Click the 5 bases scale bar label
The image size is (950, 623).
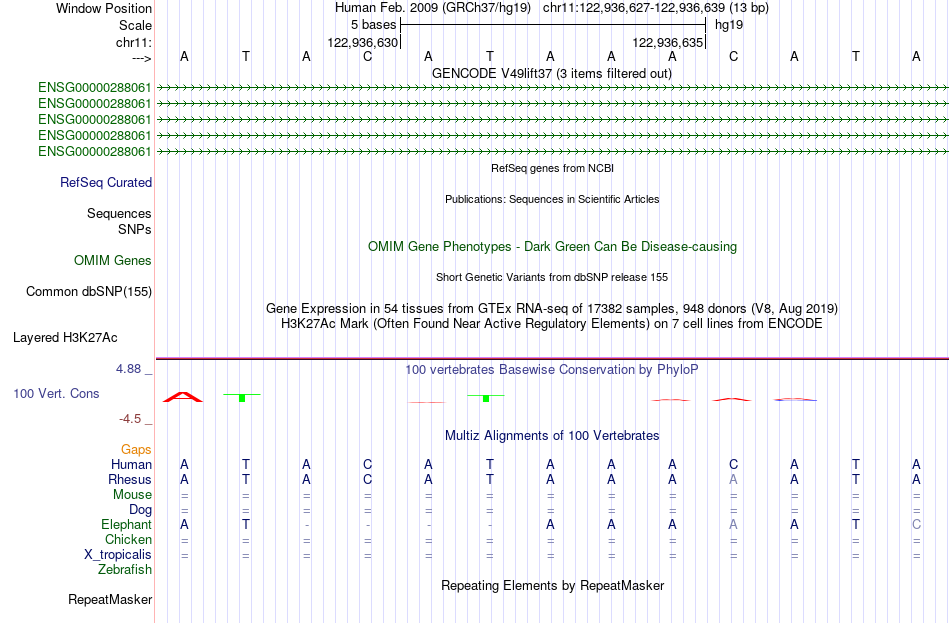click(373, 25)
